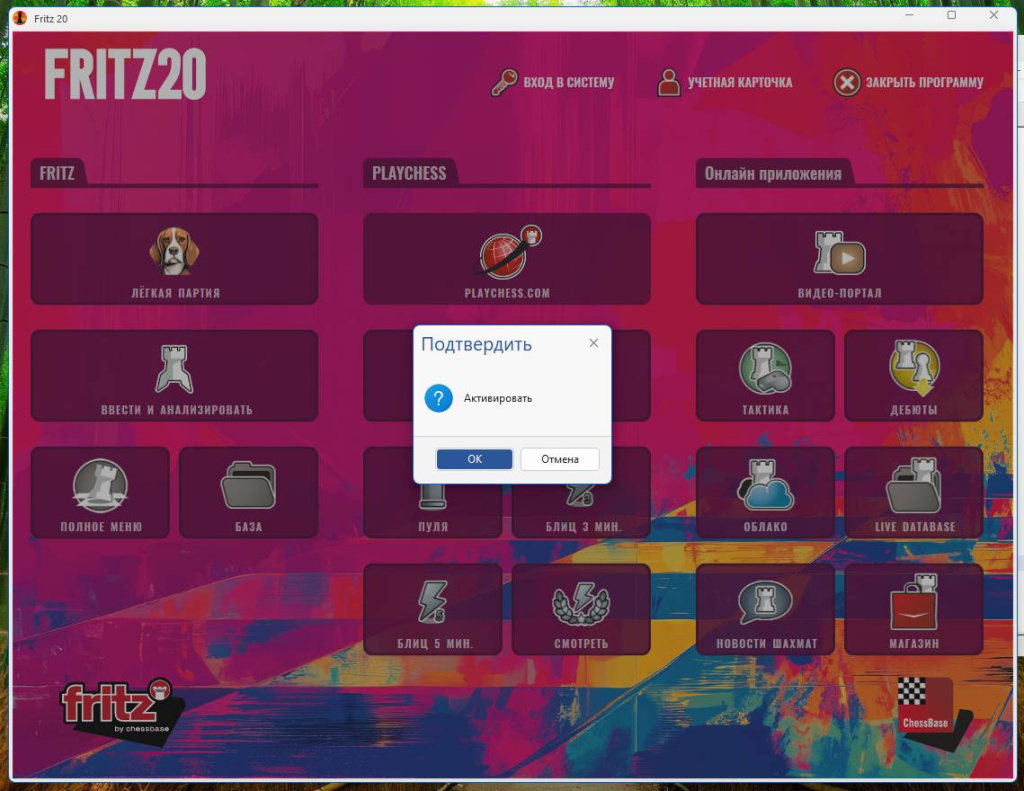Click the Активировать dialog text
1024x791 pixels.
click(498, 398)
